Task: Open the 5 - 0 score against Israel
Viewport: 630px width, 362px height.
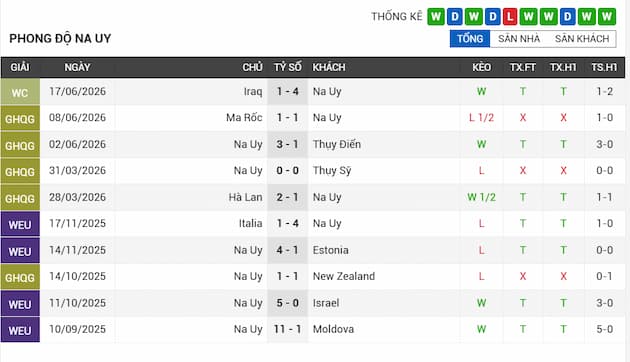Action: pyautogui.click(x=287, y=303)
